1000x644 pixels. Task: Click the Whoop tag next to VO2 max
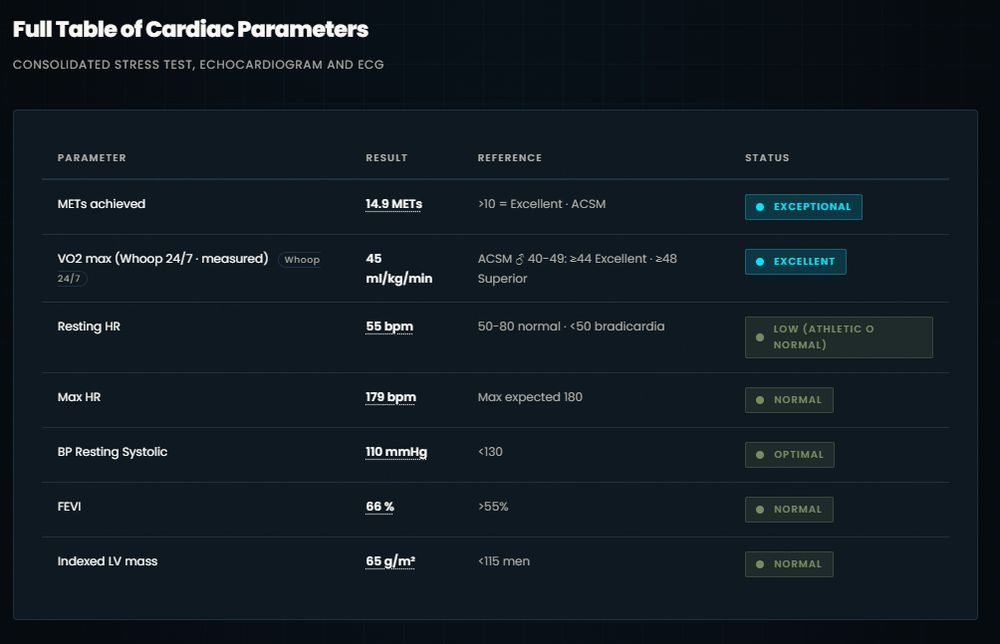tap(302, 260)
